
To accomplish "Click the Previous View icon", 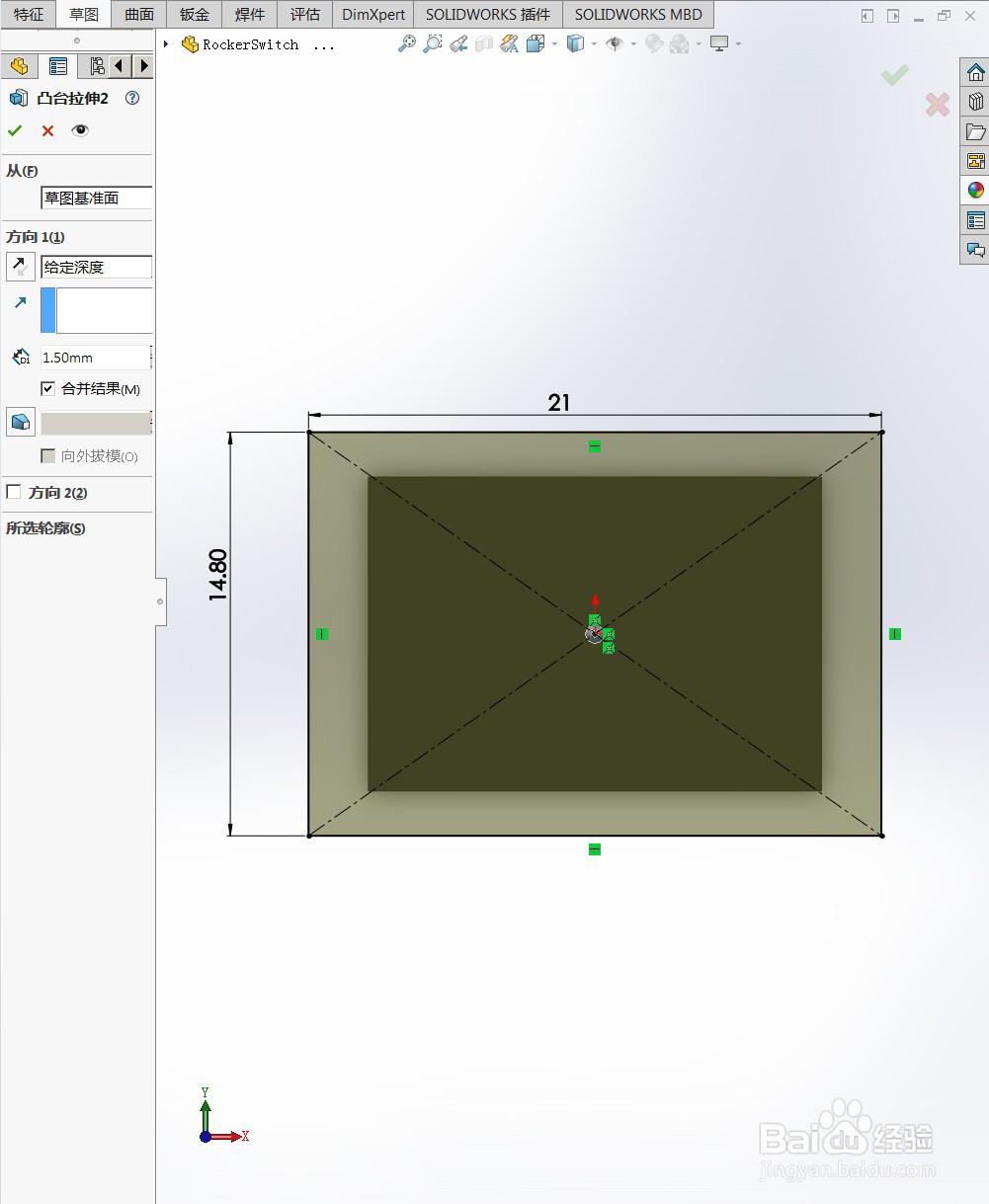I will [x=458, y=43].
